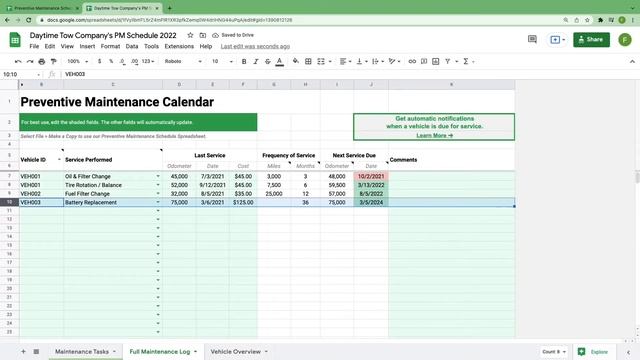Open the Format menu

[x=110, y=47]
